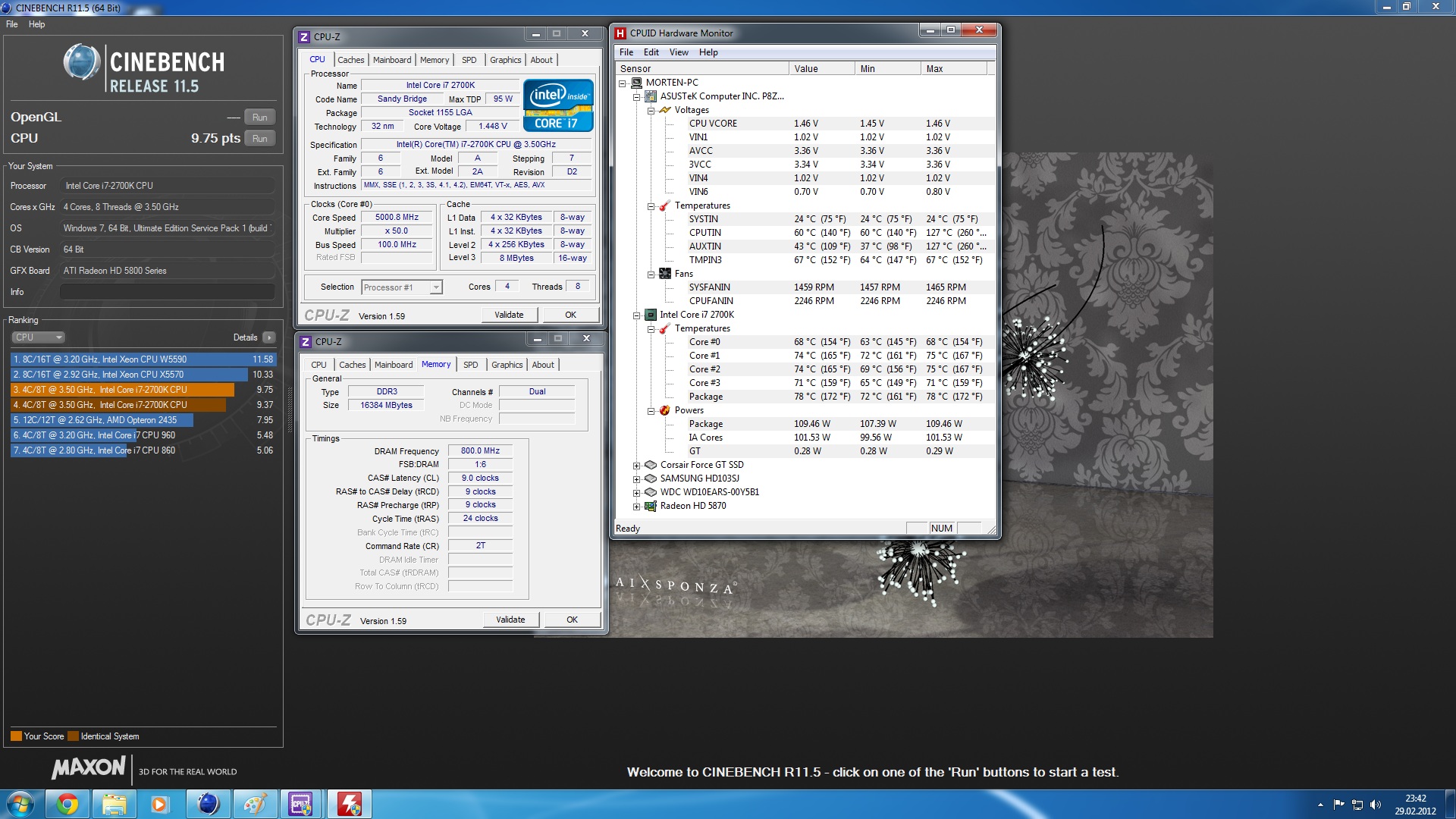
Task: Click the Corsair Force GT SSD drive icon
Action: click(651, 465)
